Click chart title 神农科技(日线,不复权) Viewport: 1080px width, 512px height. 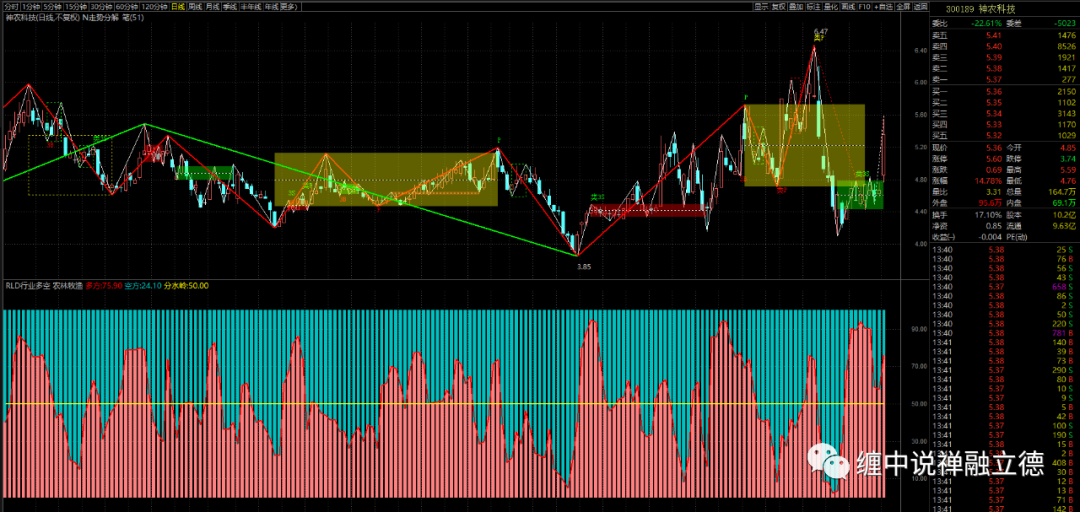point(43,18)
